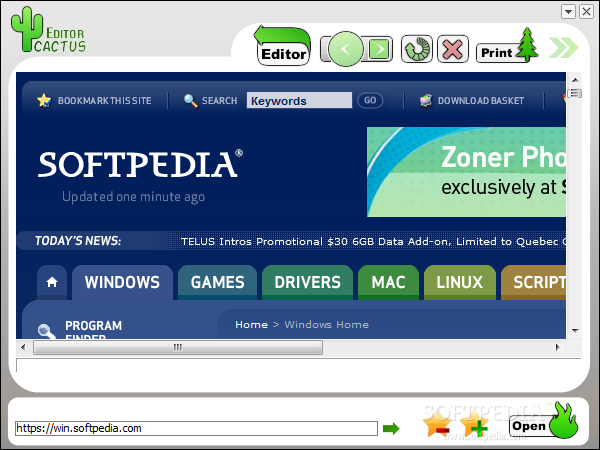Open the Editor with the green arrow button
Screen dimensions: 600x450
(283, 46)
